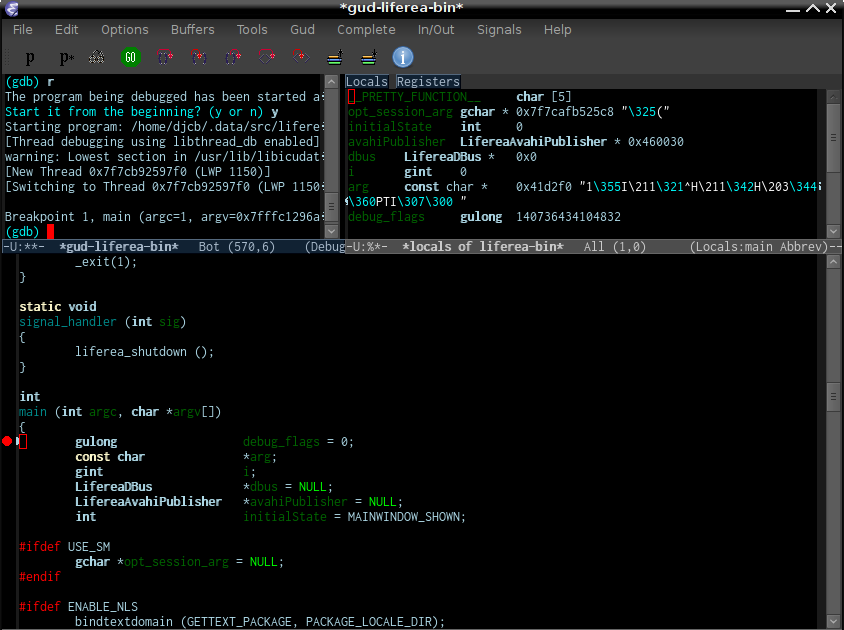Screen dimensions: 844x630
Task: Click the Down stack frame icon
Action: click(369, 57)
